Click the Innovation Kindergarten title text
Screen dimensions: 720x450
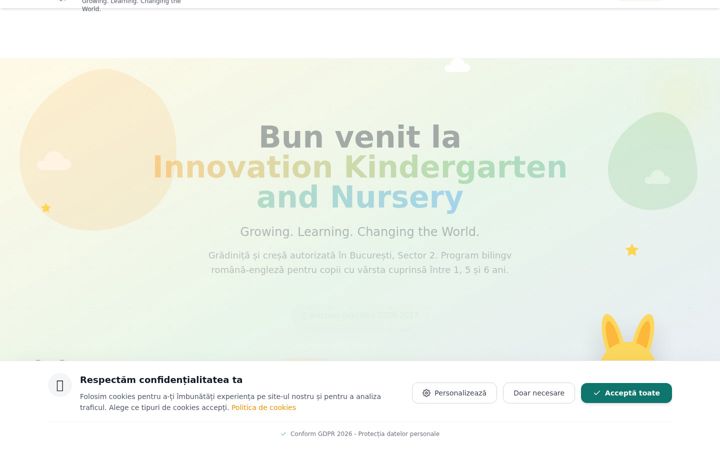click(x=360, y=167)
